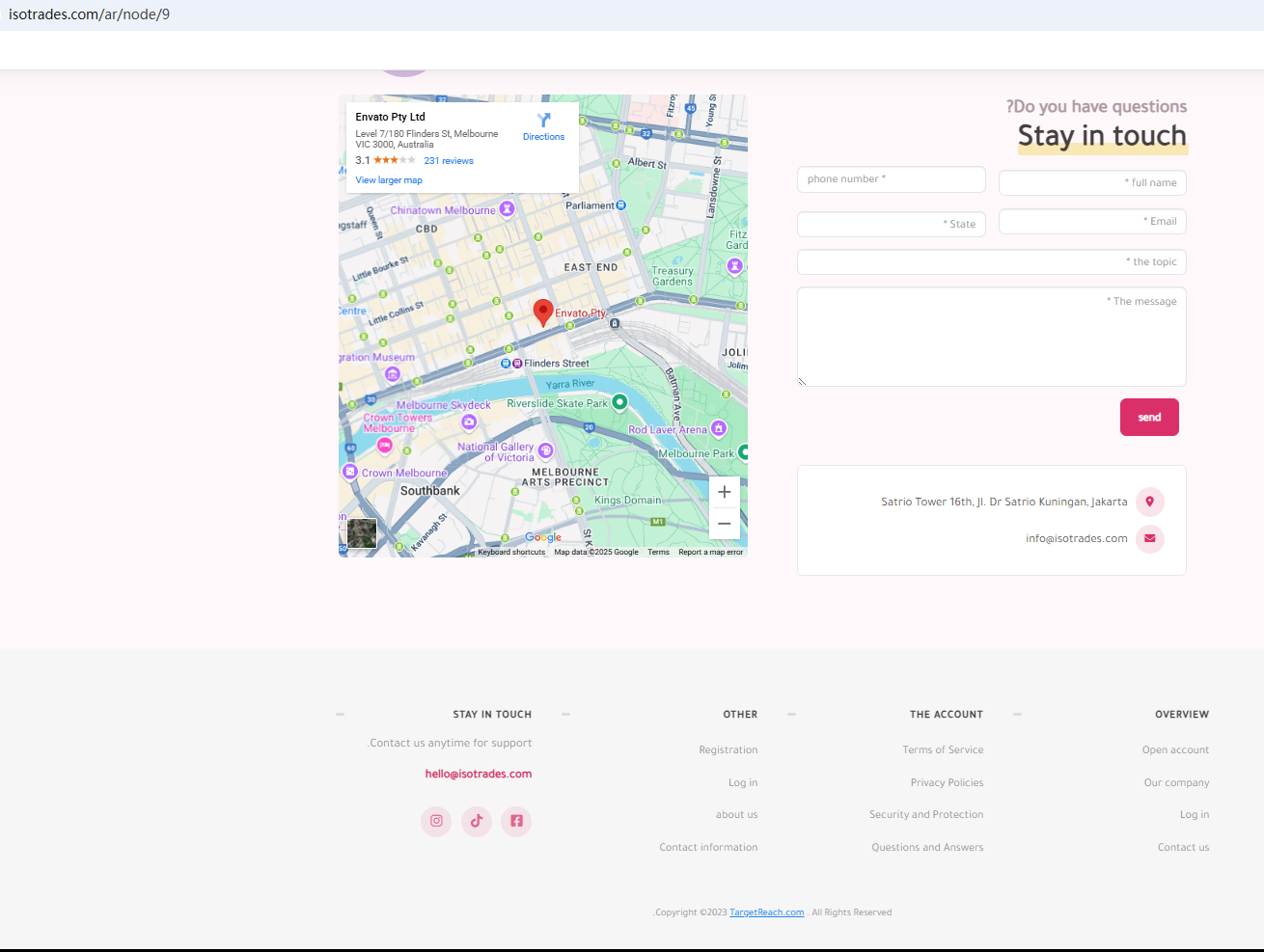Toggle satellite view map thumbnail
1264x952 pixels.
362,533
